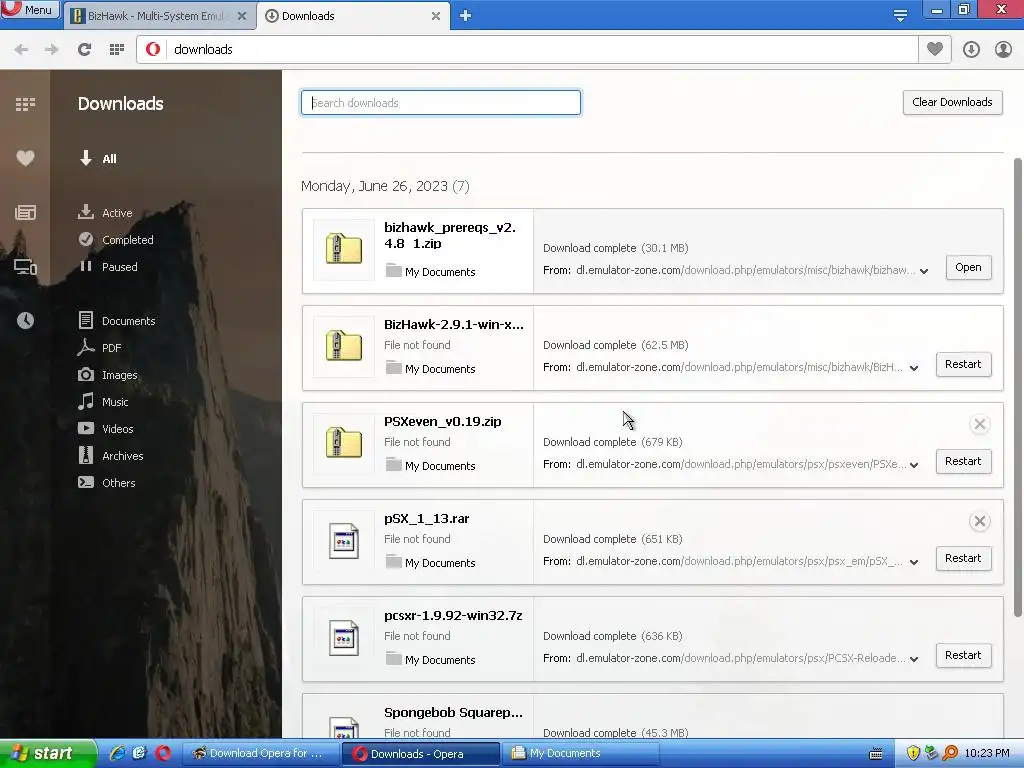1024x768 pixels.
Task: Click the Spongebob Squarep... file name
Action: pos(453,712)
